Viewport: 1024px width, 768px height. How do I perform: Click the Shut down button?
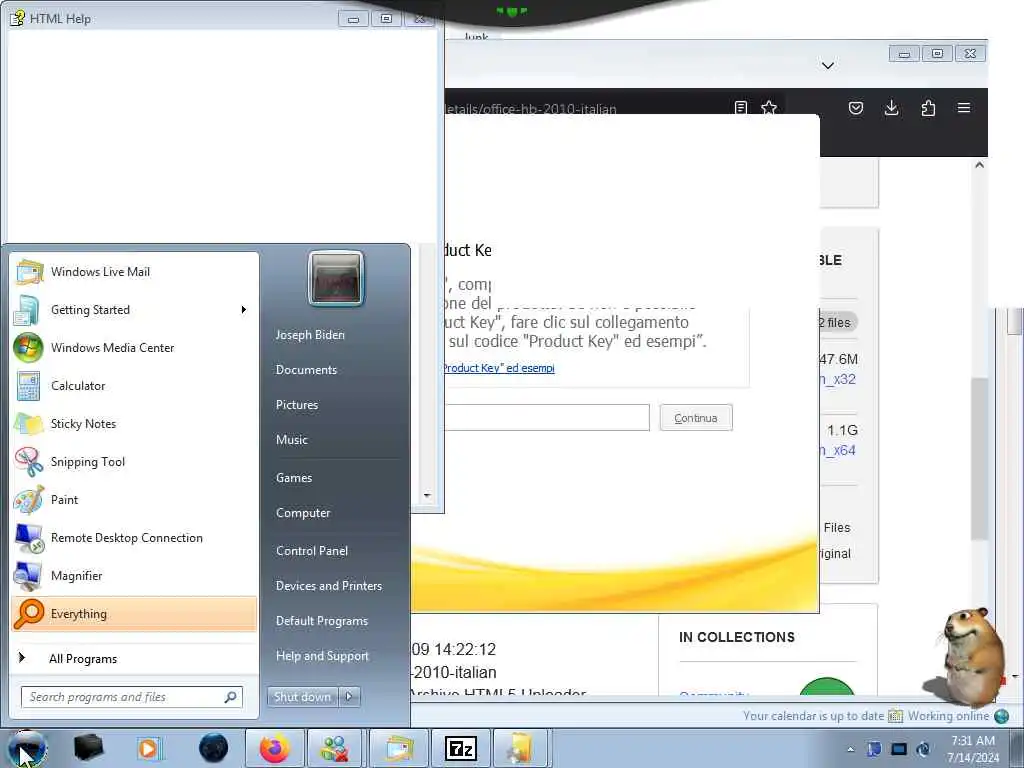pos(302,697)
